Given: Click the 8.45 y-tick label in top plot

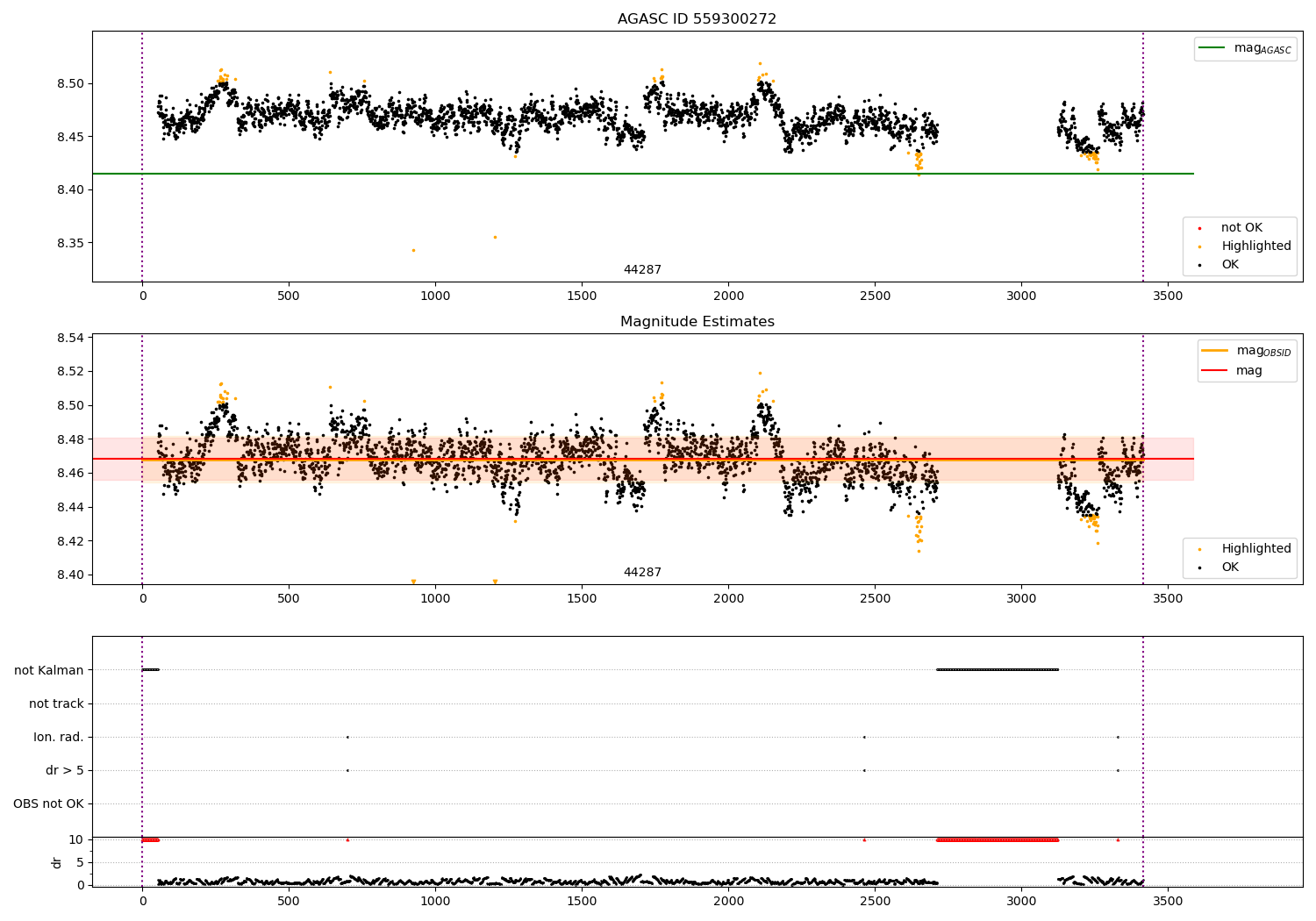Looking at the screenshot, I should point(69,137).
